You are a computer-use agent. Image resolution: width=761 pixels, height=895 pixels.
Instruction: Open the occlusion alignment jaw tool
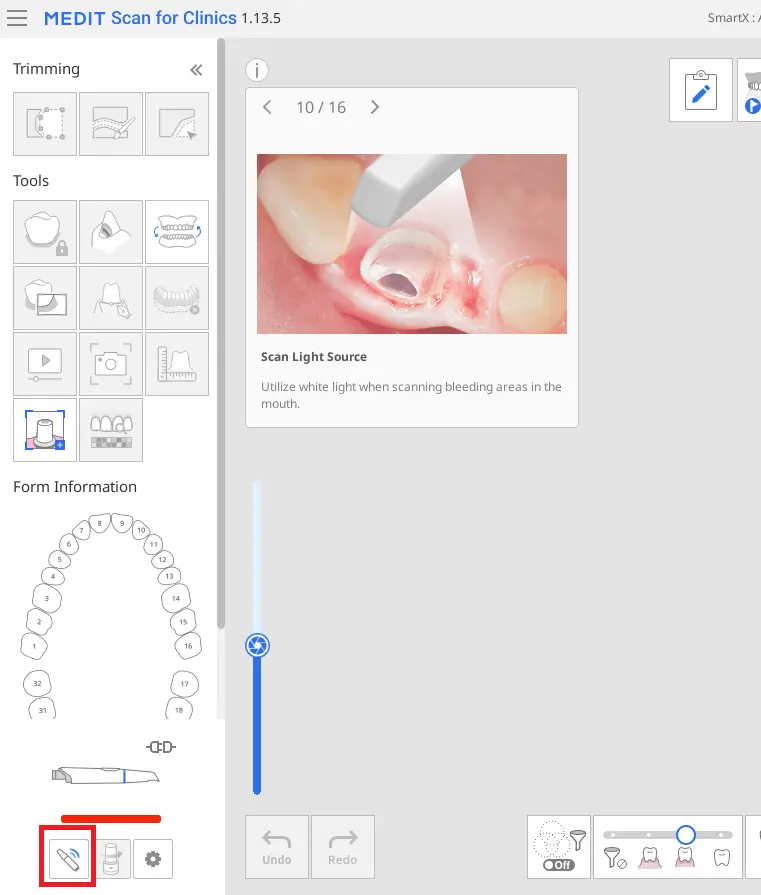[177, 231]
